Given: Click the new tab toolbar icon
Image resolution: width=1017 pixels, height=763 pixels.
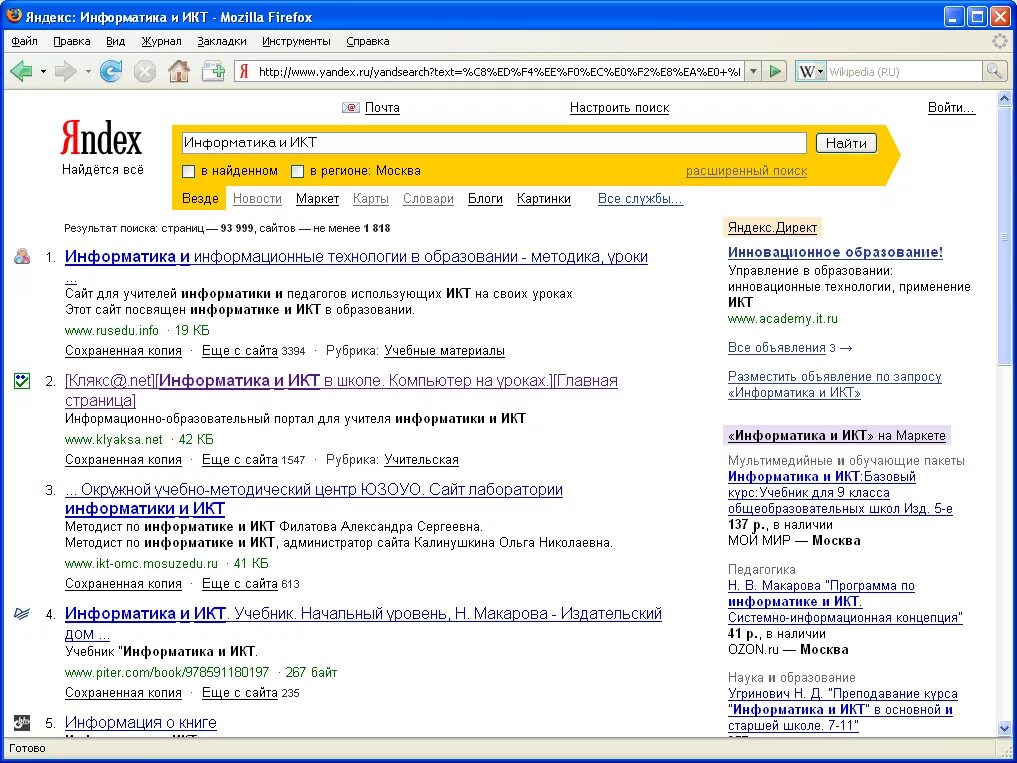Looking at the screenshot, I should (x=213, y=71).
